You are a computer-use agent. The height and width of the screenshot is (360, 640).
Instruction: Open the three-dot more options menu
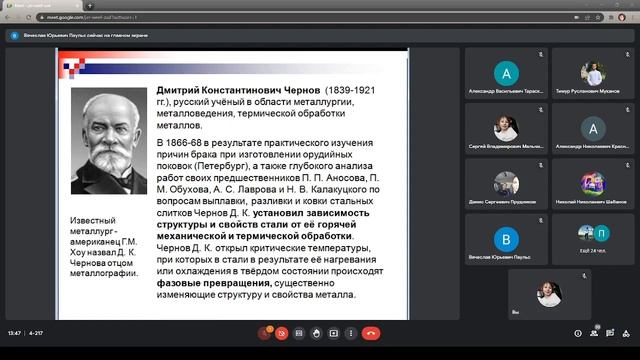coord(351,333)
